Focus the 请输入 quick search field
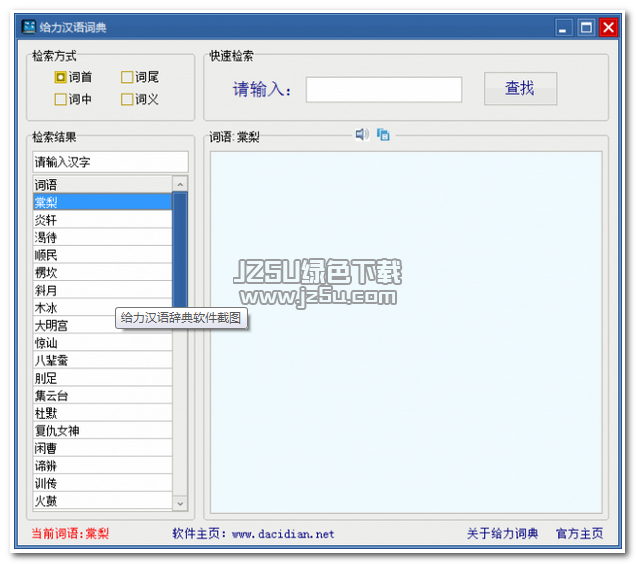The width and height of the screenshot is (636, 564). click(384, 90)
